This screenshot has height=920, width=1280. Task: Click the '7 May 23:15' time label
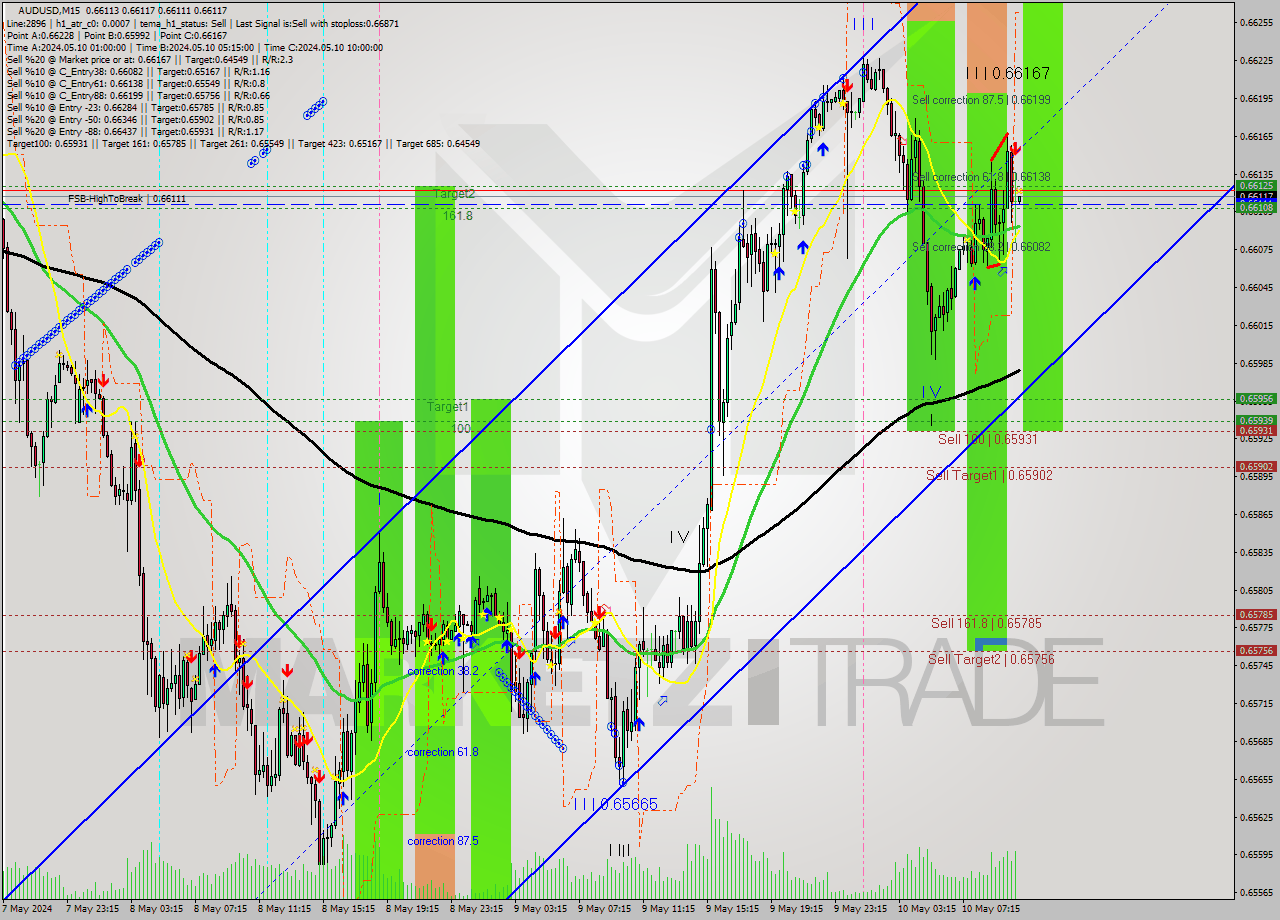(x=92, y=909)
